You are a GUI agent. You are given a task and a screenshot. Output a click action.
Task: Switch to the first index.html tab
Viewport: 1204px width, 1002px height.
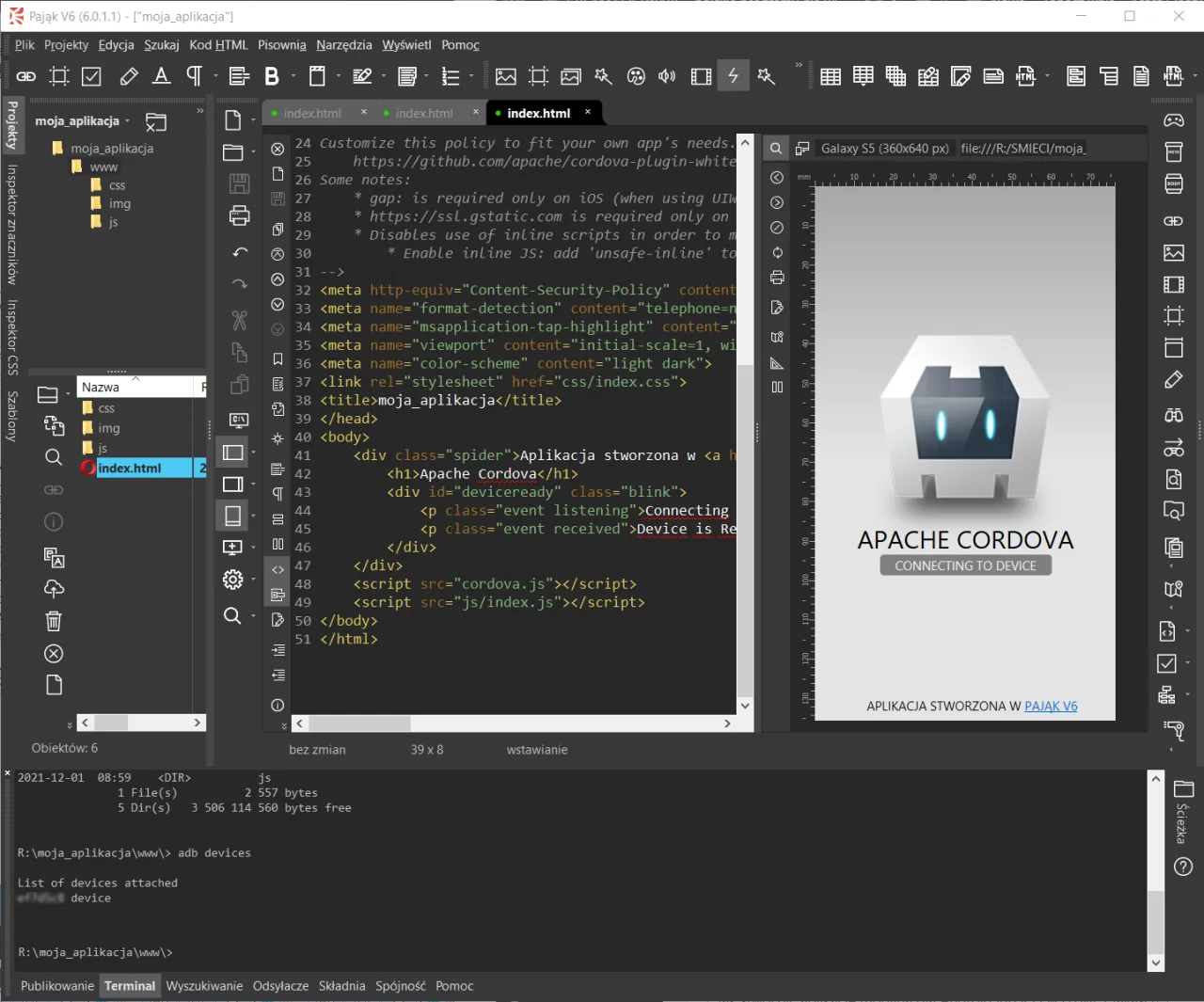coord(312,113)
